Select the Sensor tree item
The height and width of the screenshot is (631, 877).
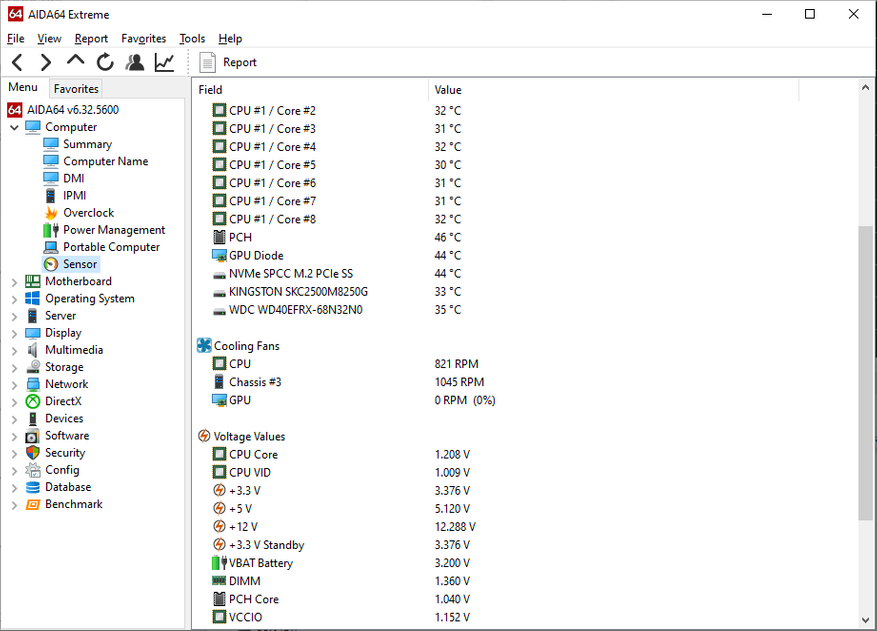point(80,264)
